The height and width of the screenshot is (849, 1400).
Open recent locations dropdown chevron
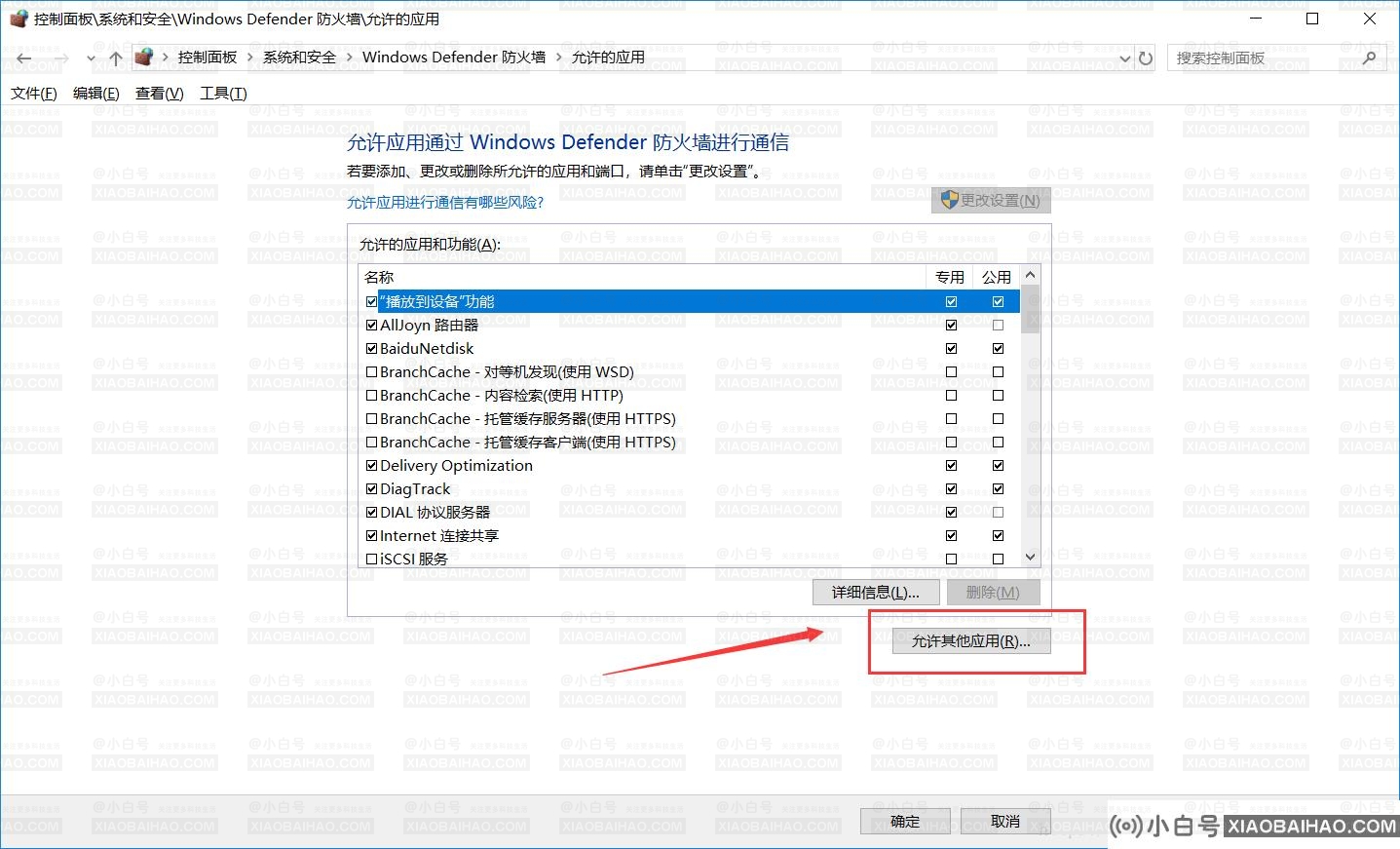91,58
